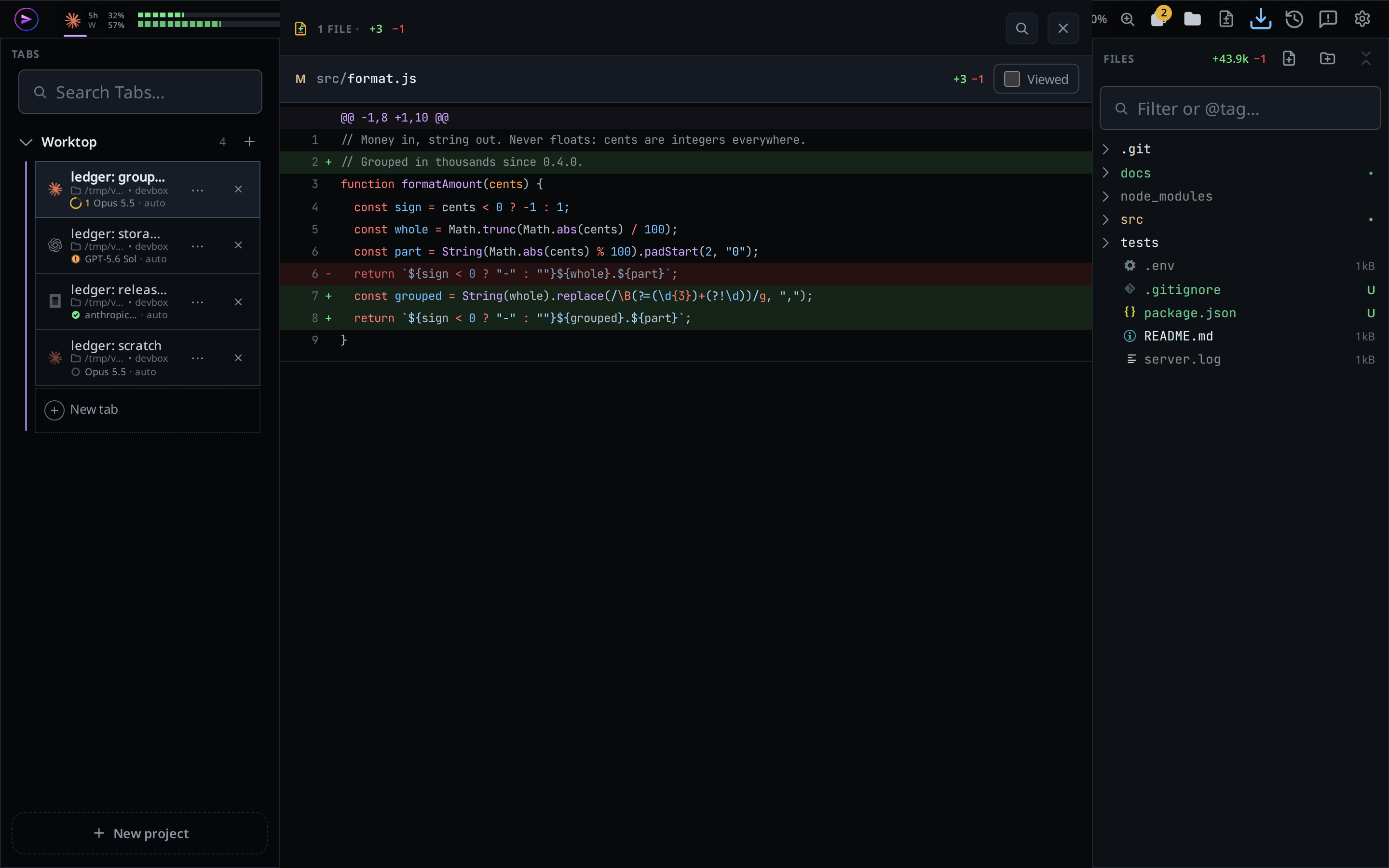Click the purple app logo icon
The width and height of the screenshot is (1389, 868).
tap(26, 19)
